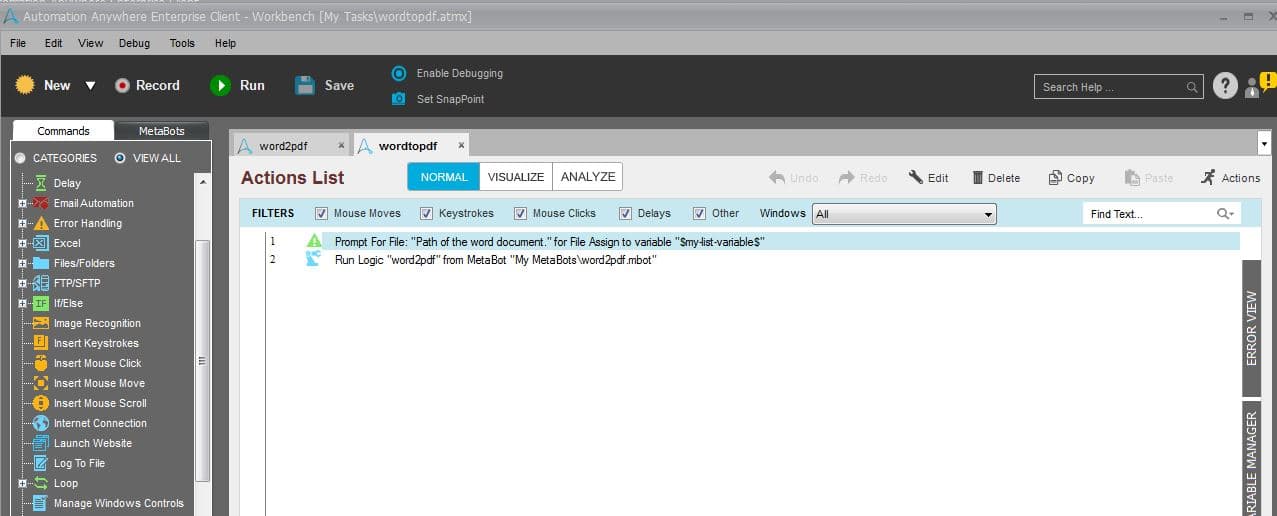Select the Insert Mouse Click icon
This screenshot has width=1277, height=516.
click(x=41, y=363)
